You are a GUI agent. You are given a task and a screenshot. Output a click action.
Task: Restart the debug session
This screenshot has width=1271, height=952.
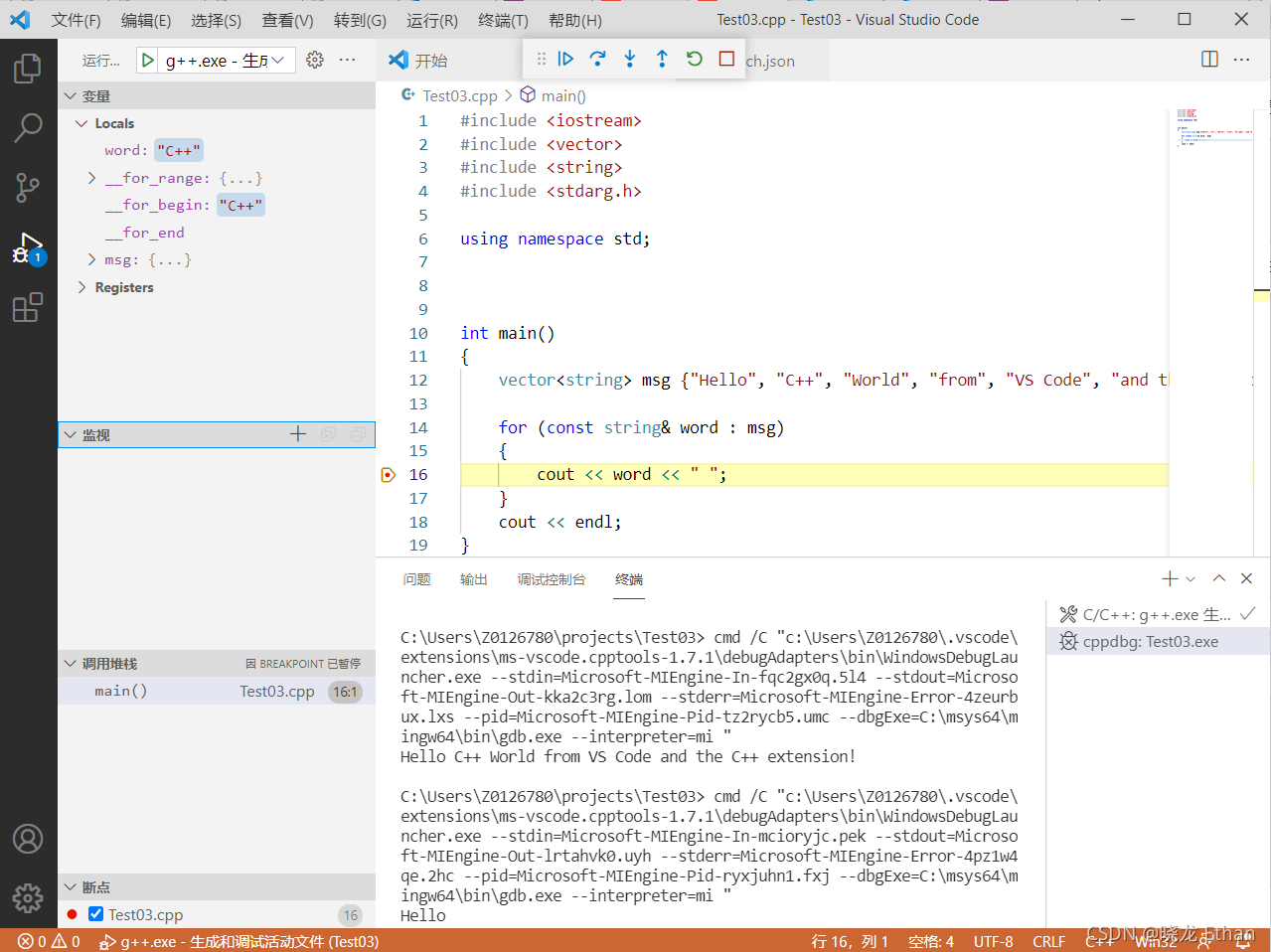[695, 59]
